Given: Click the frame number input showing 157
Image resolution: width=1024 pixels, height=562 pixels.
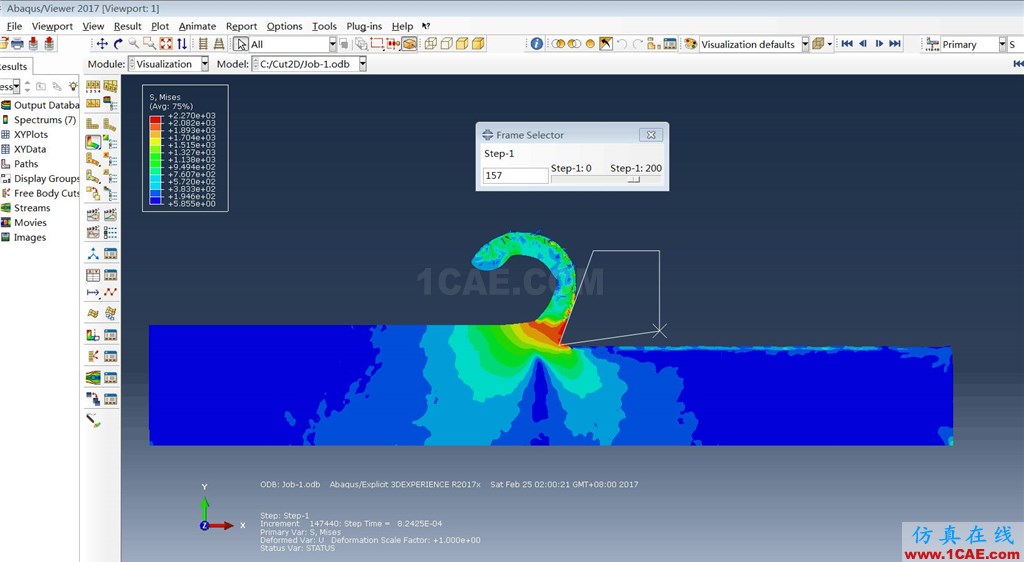Looking at the screenshot, I should (x=515, y=176).
